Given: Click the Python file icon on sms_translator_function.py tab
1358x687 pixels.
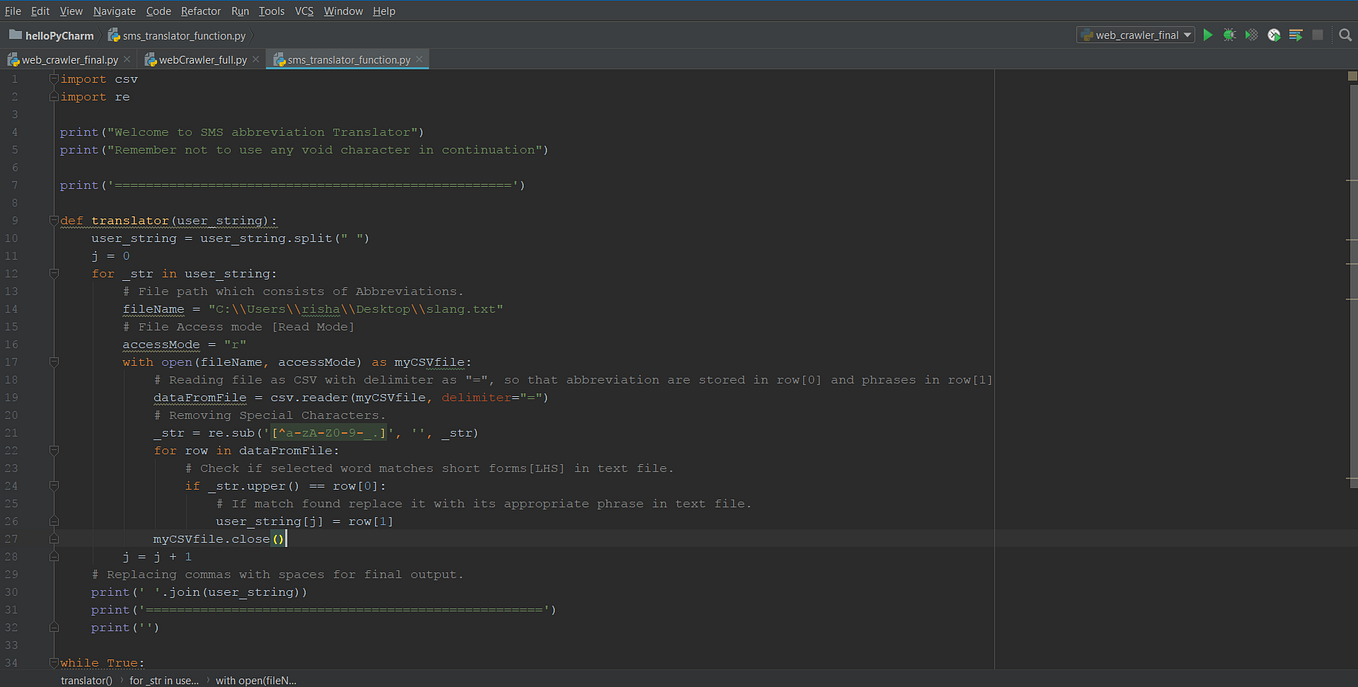Looking at the screenshot, I should (280, 58).
